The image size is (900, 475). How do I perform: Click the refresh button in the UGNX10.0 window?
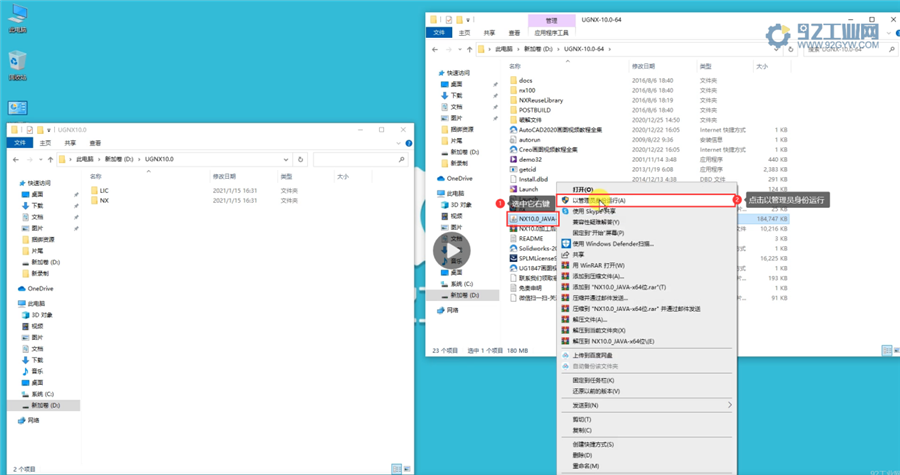[x=300, y=159]
